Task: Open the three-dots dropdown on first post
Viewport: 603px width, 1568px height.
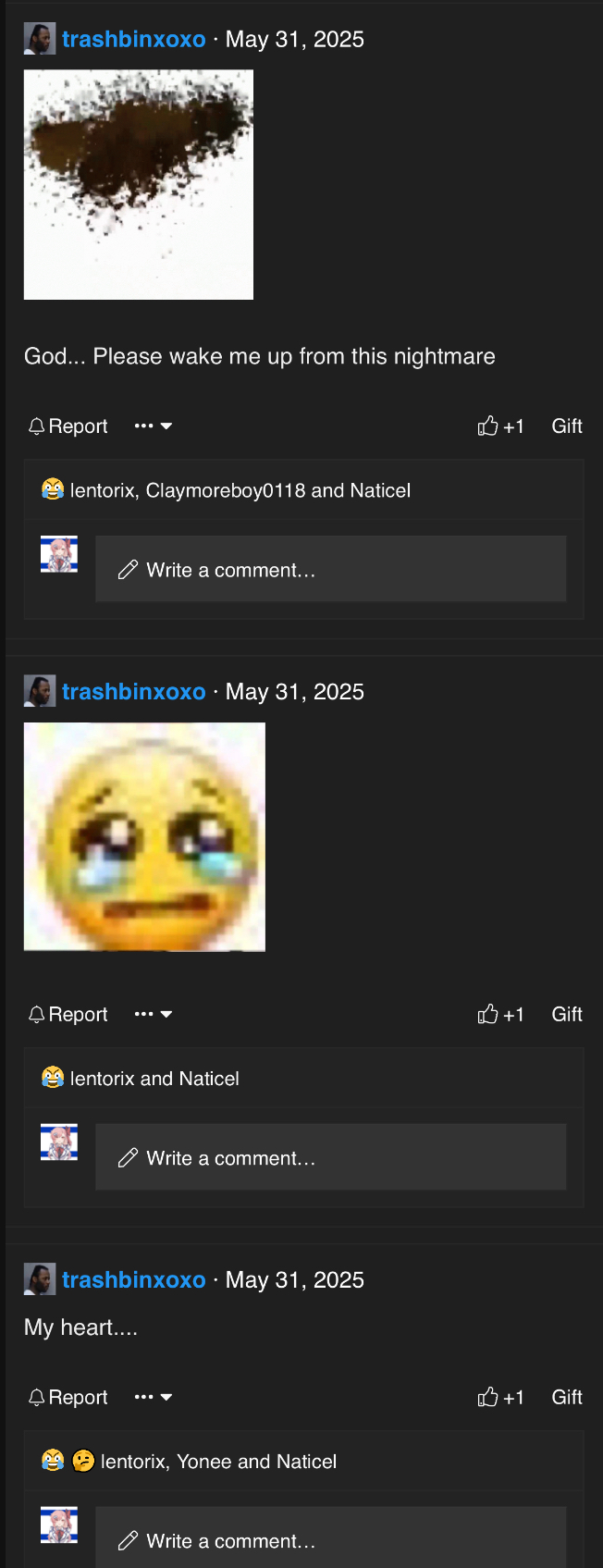Action: pos(154,426)
